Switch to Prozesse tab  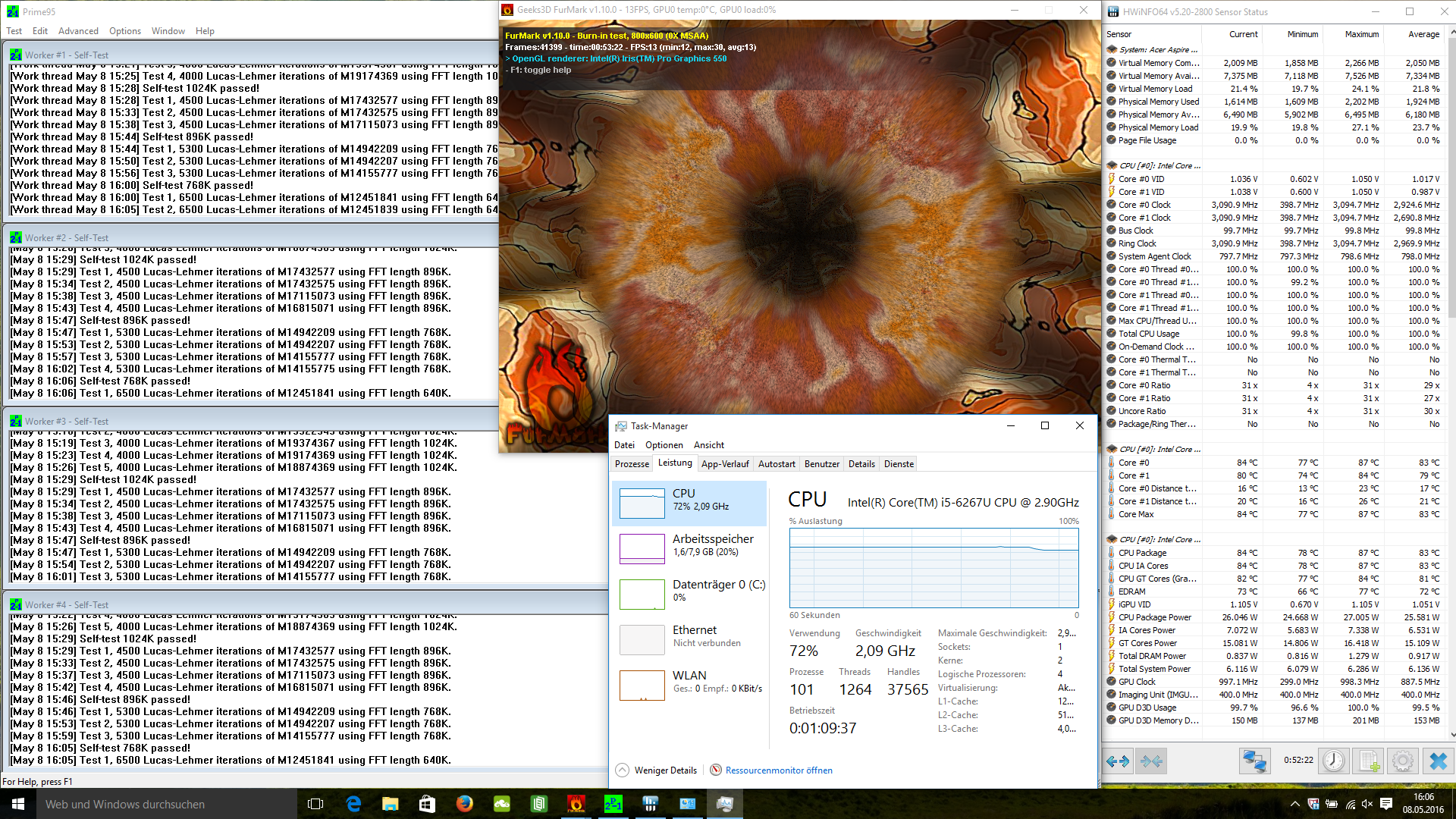tap(632, 464)
